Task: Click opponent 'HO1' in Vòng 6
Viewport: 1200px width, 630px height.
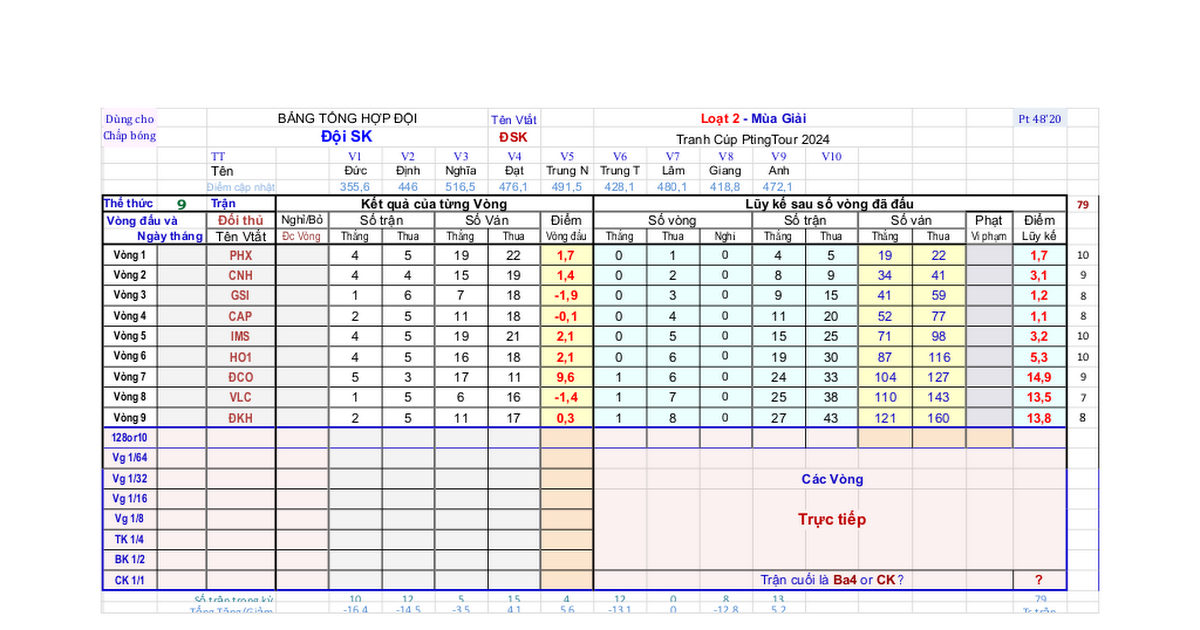Action: click(x=241, y=357)
